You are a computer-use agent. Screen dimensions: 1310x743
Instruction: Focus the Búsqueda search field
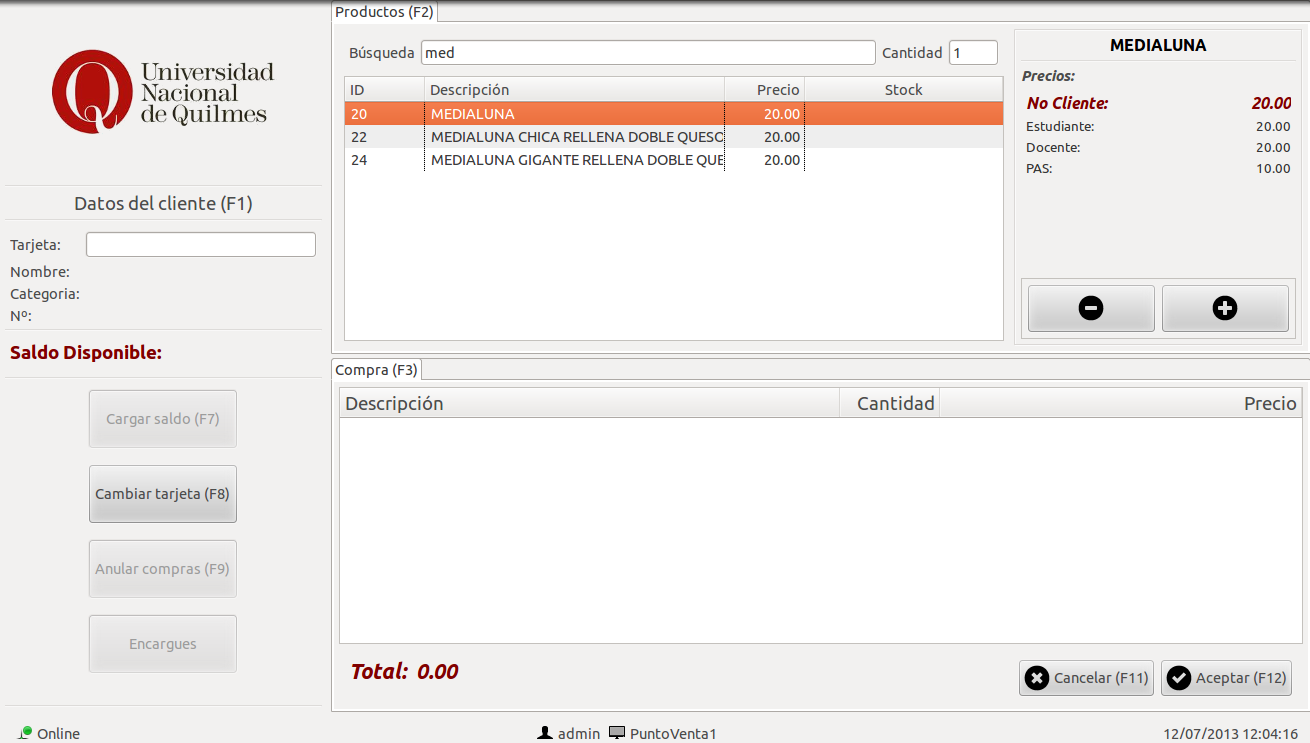(647, 53)
